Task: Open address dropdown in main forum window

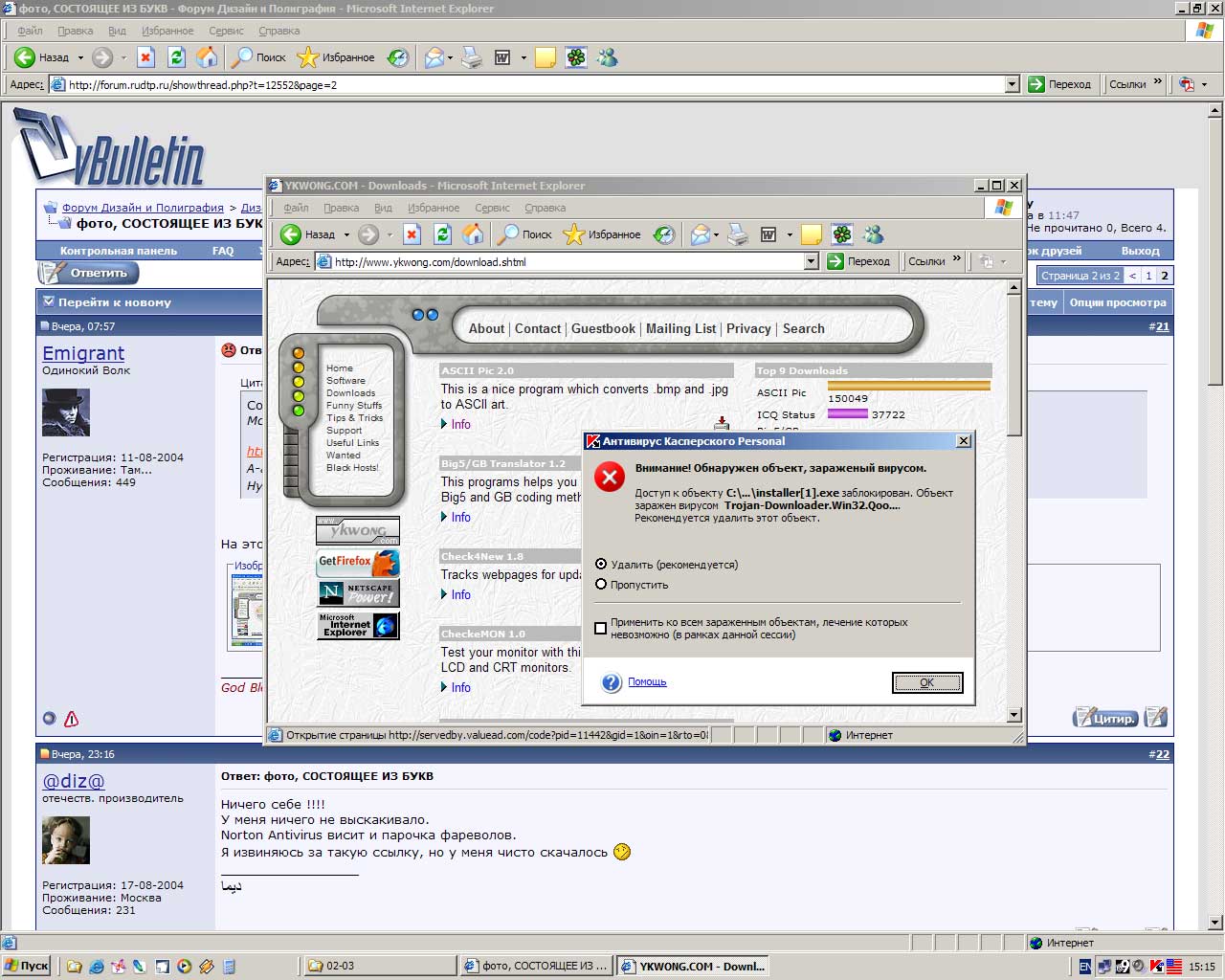Action: (1013, 84)
